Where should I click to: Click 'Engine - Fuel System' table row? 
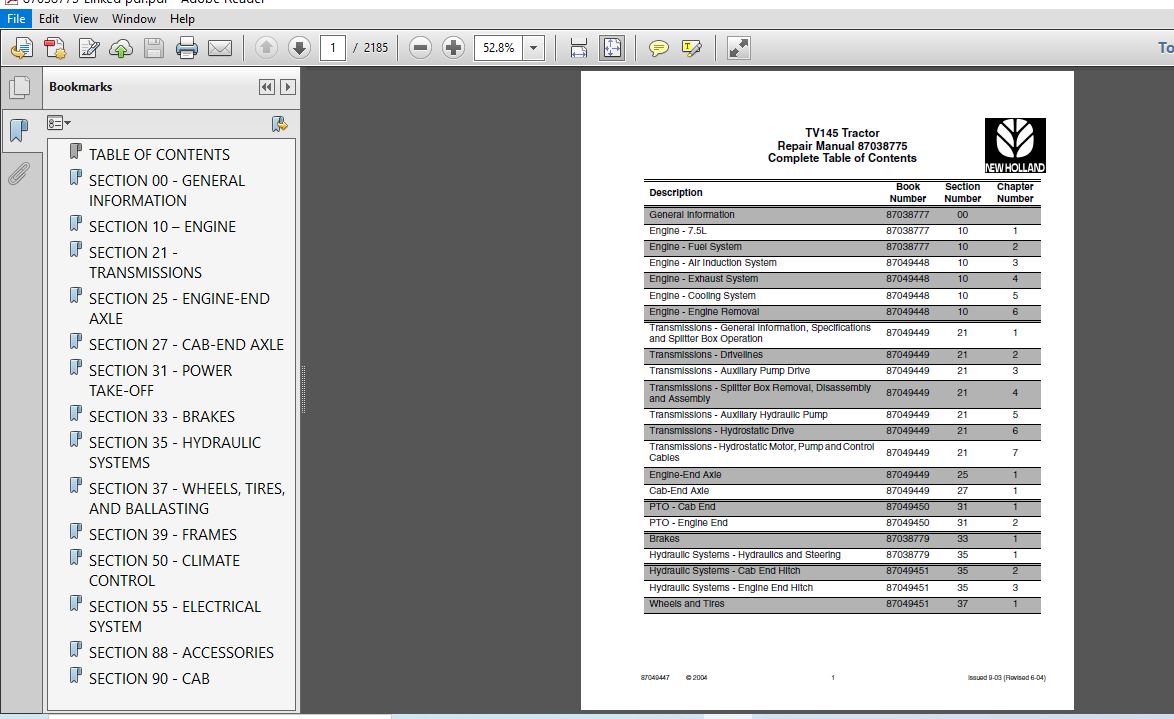click(x=842, y=247)
